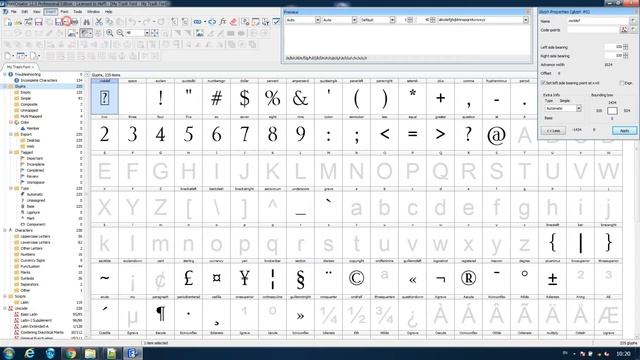
Task: Open the Automatic type dropdown in Extra Info
Action: coord(578,108)
